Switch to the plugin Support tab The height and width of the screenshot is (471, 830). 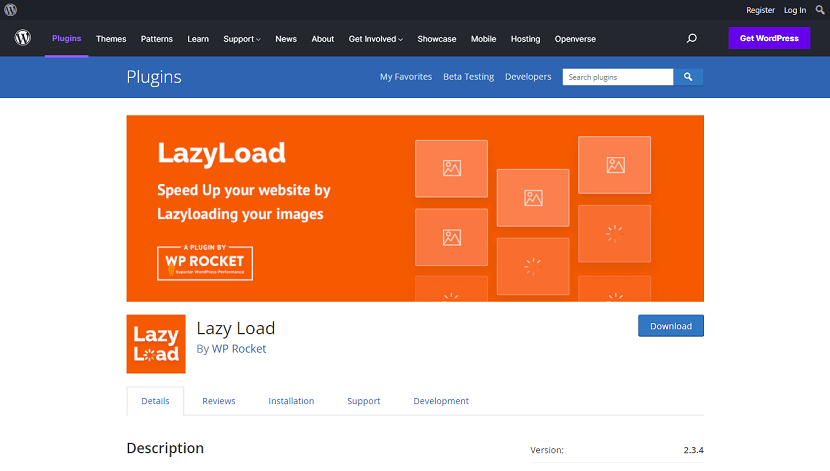364,401
